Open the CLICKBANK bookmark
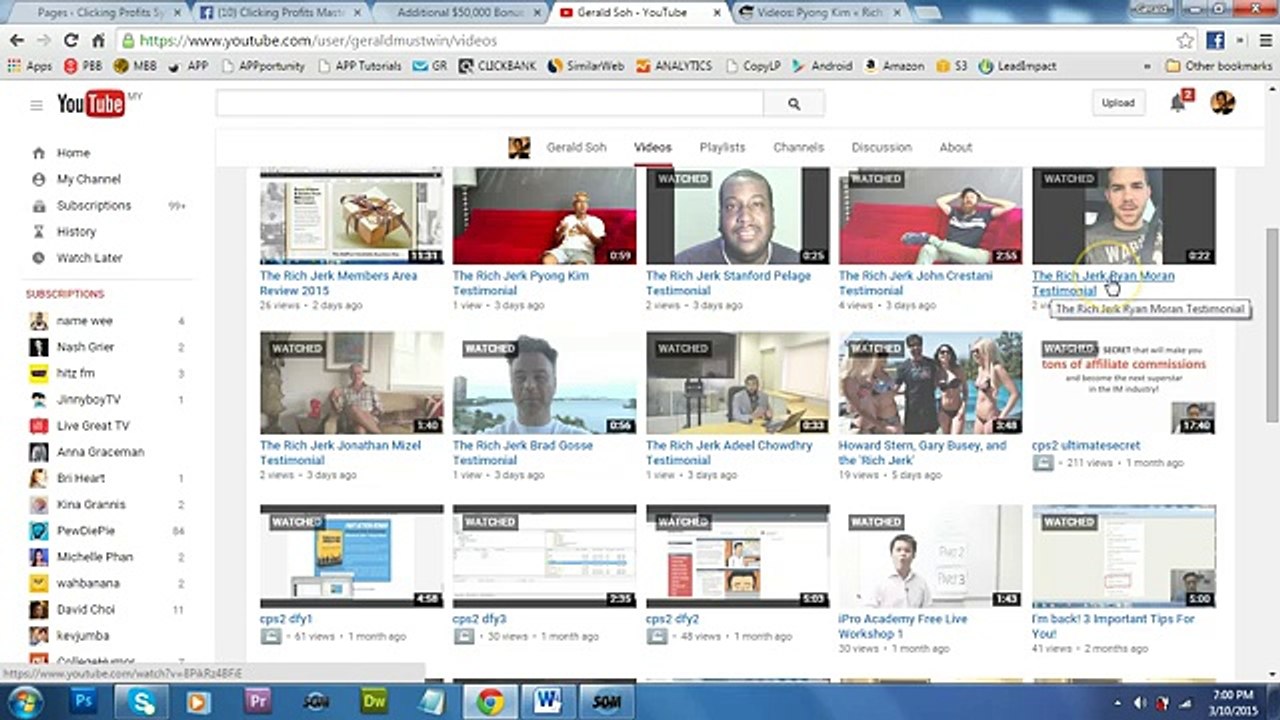This screenshot has width=1280, height=720. (x=497, y=66)
